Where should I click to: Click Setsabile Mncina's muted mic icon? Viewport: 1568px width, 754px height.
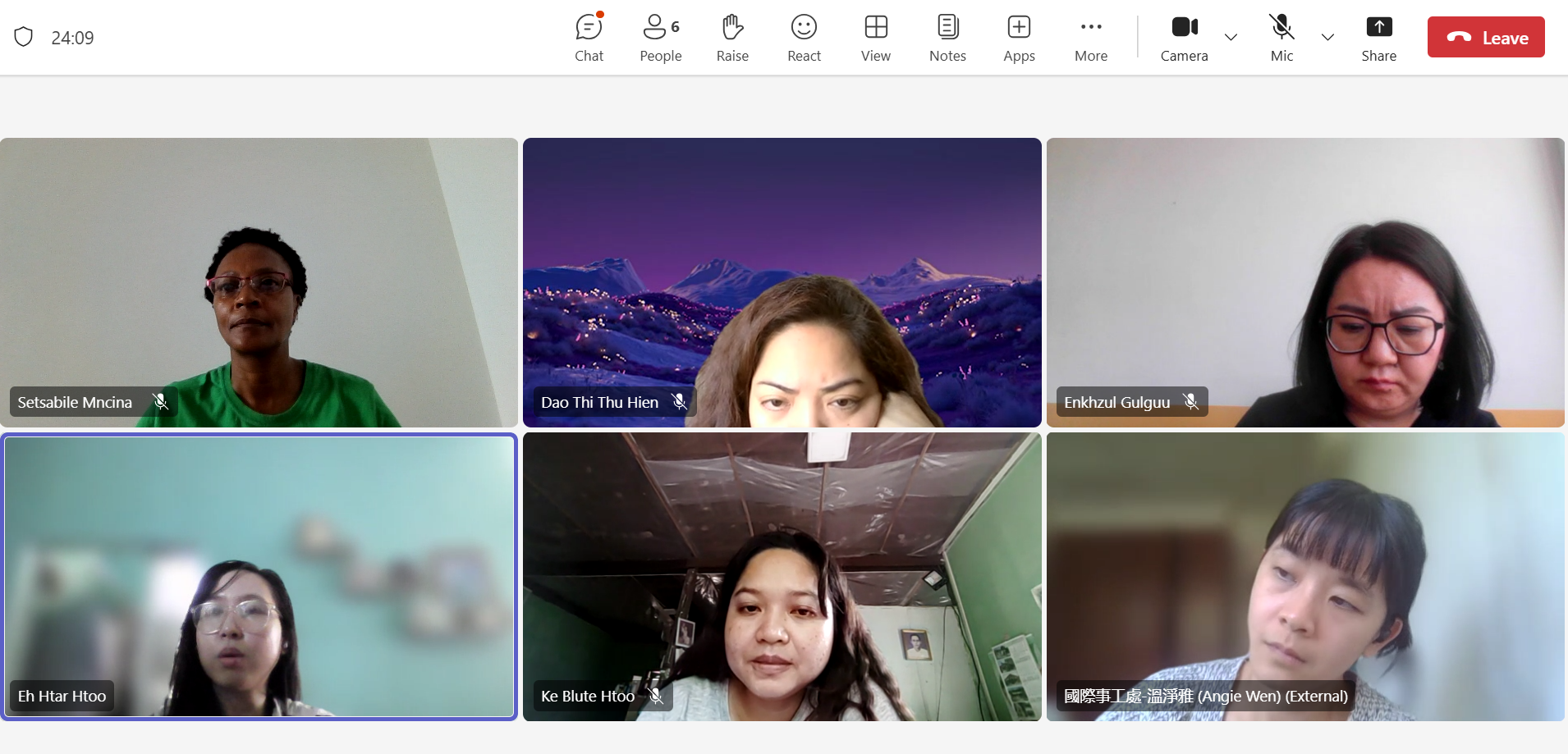coord(161,402)
